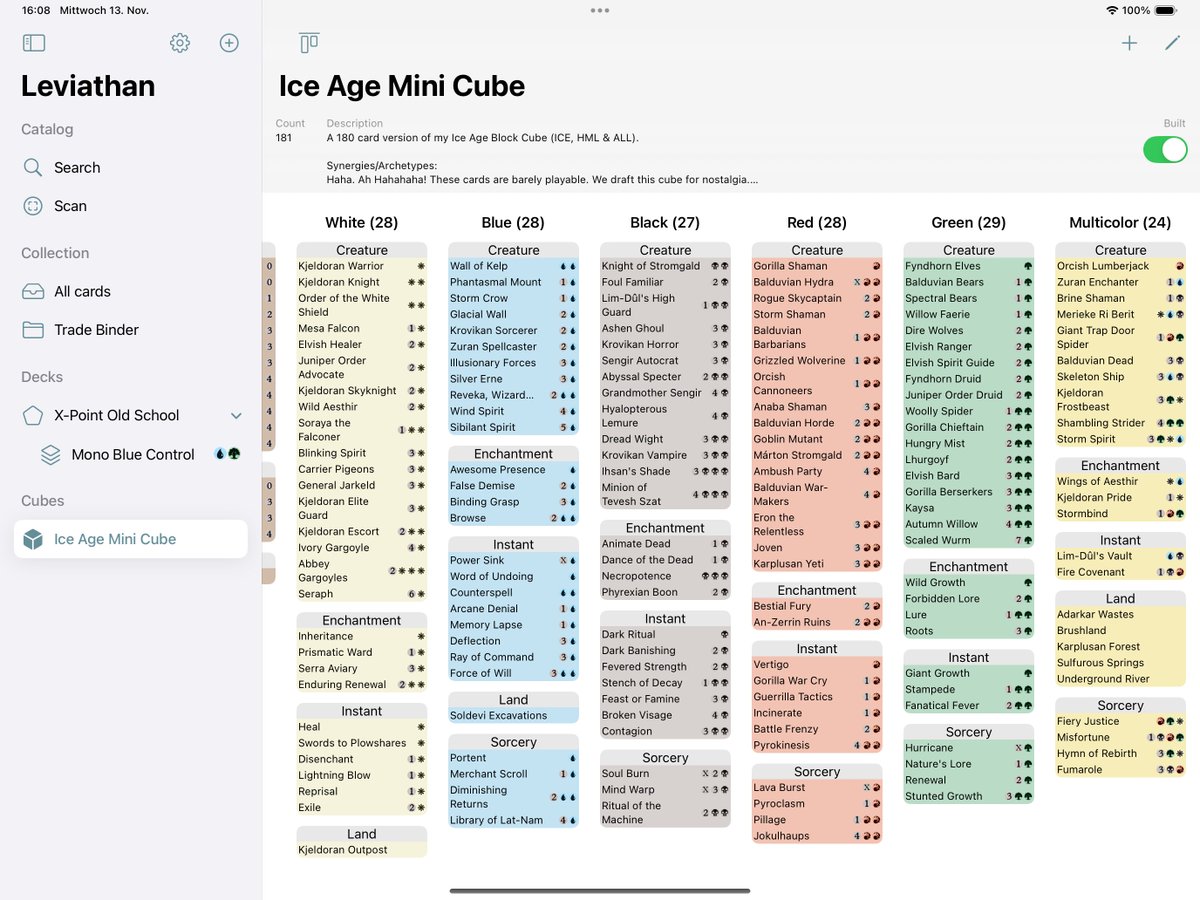
Task: Open All cards in Collection
Action: tap(131, 291)
